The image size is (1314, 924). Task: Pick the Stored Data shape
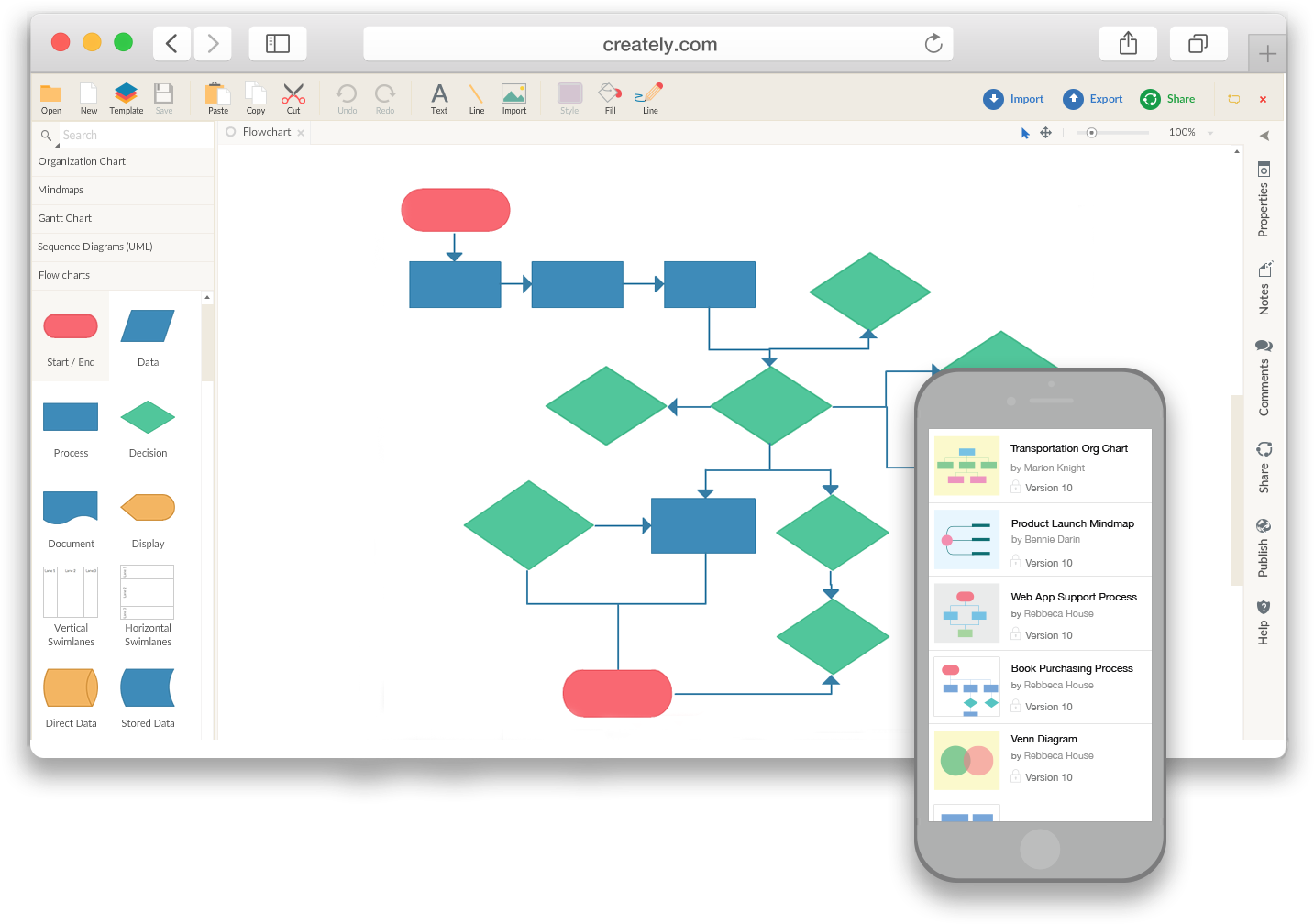tap(148, 687)
